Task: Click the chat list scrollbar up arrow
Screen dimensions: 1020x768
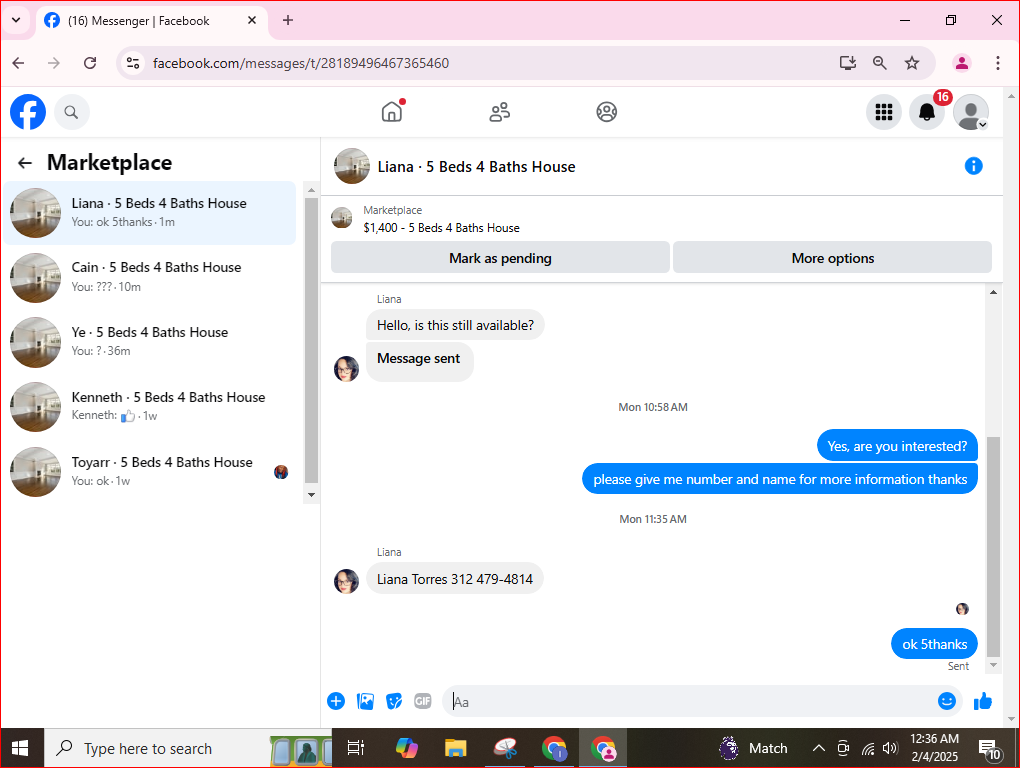Action: (312, 191)
